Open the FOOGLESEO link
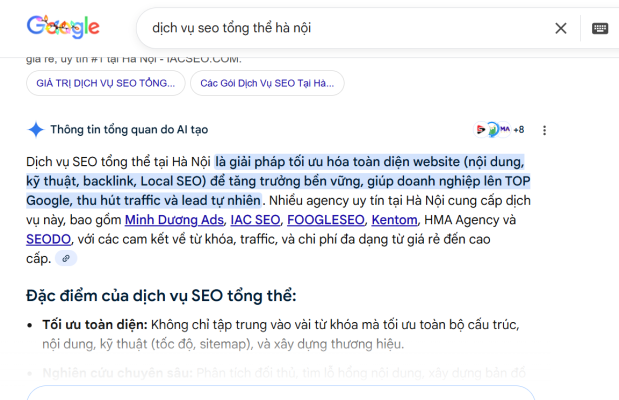619x400 pixels. 325,220
